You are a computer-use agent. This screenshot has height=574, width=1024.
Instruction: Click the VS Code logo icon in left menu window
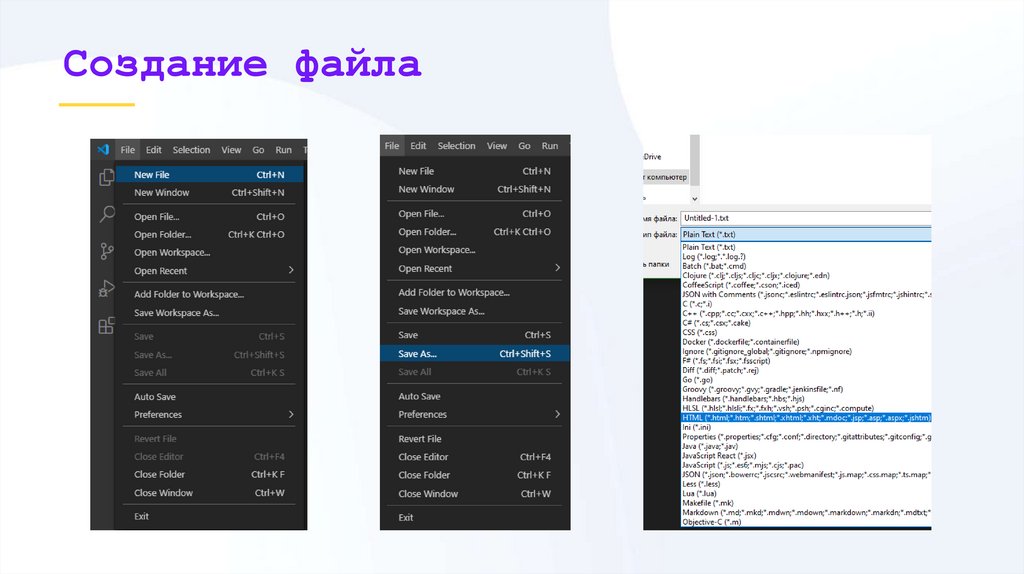(103, 150)
